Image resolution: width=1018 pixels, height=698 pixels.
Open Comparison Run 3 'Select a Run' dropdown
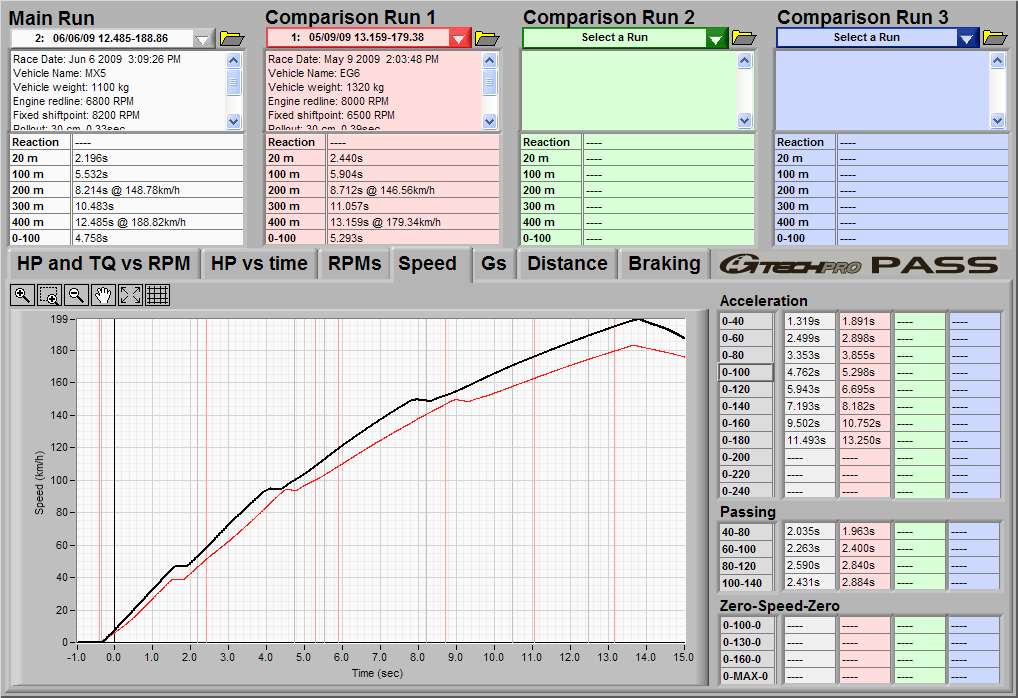[x=966, y=39]
